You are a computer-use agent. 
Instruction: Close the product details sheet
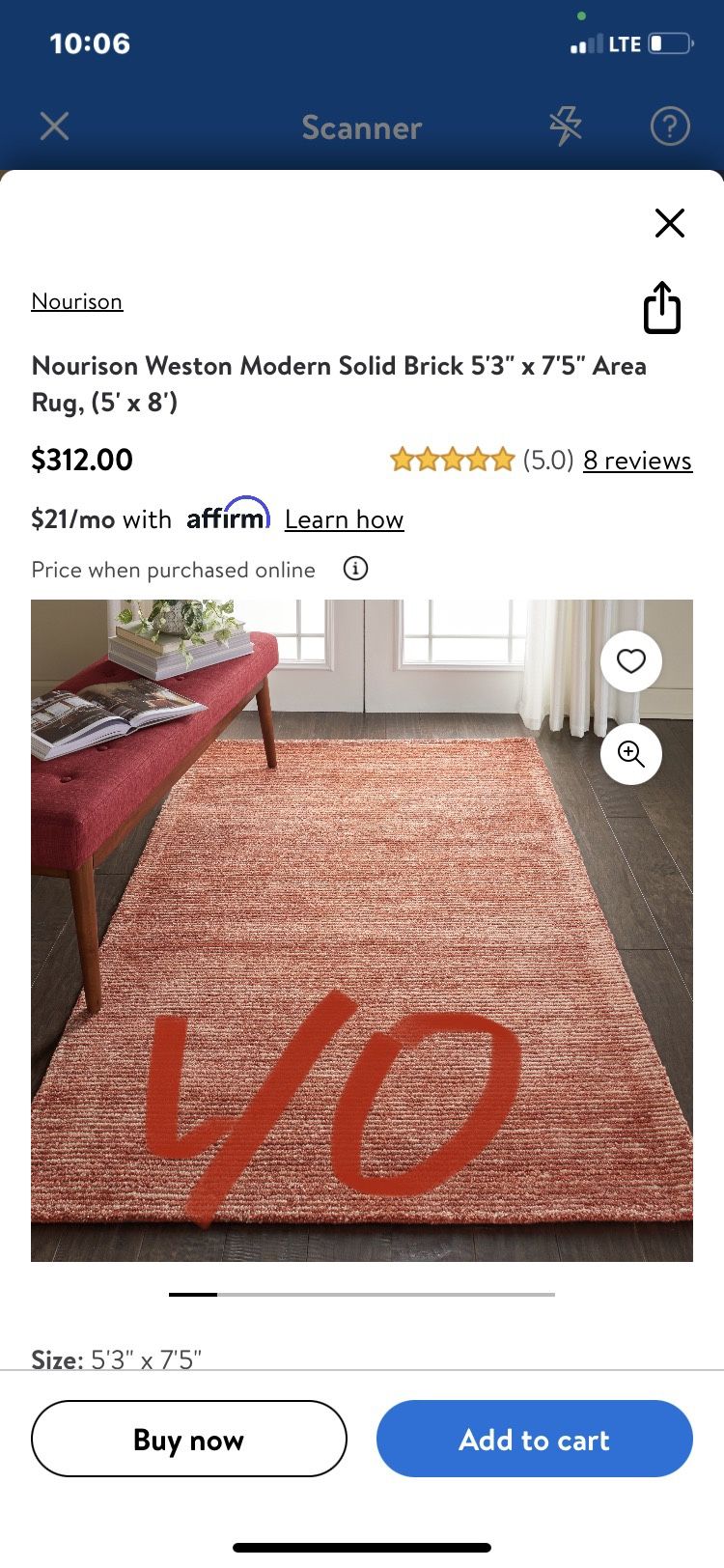tap(669, 223)
